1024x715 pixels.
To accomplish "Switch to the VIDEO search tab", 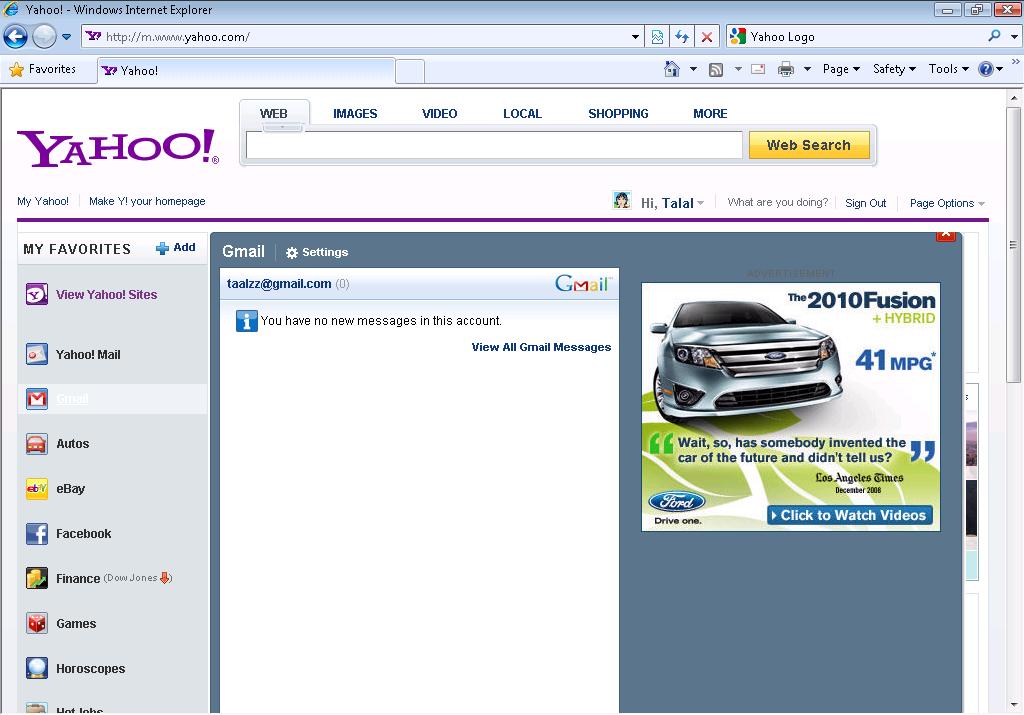I will click(440, 114).
